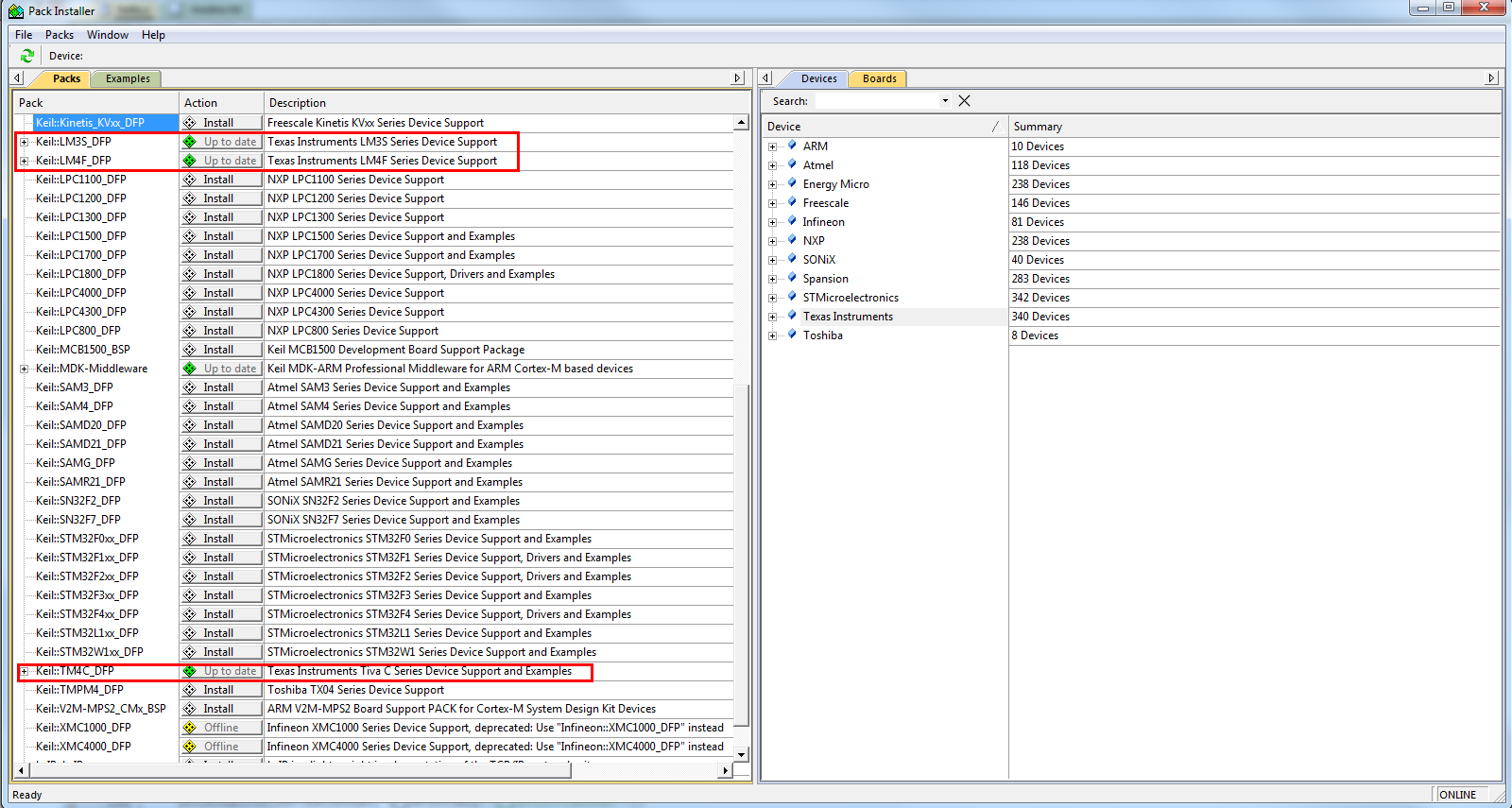Open the File menu
1512x808 pixels.
click(x=24, y=35)
